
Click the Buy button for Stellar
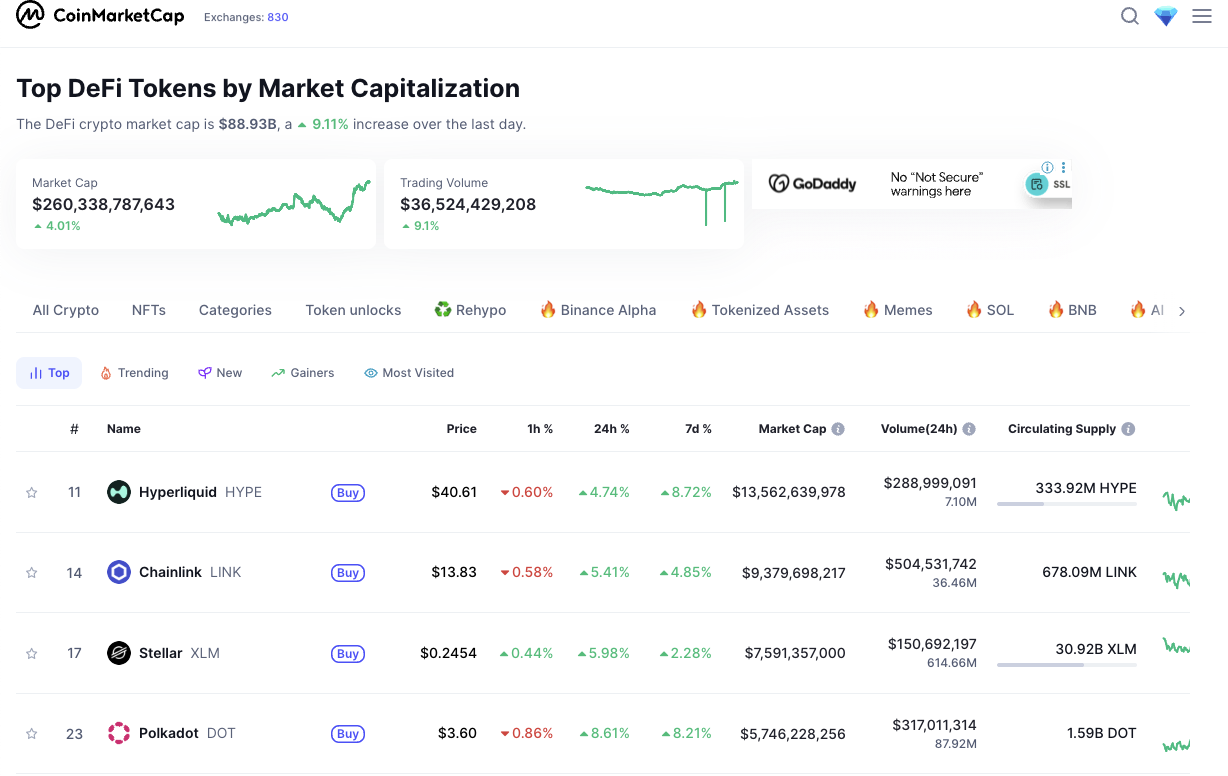347,653
